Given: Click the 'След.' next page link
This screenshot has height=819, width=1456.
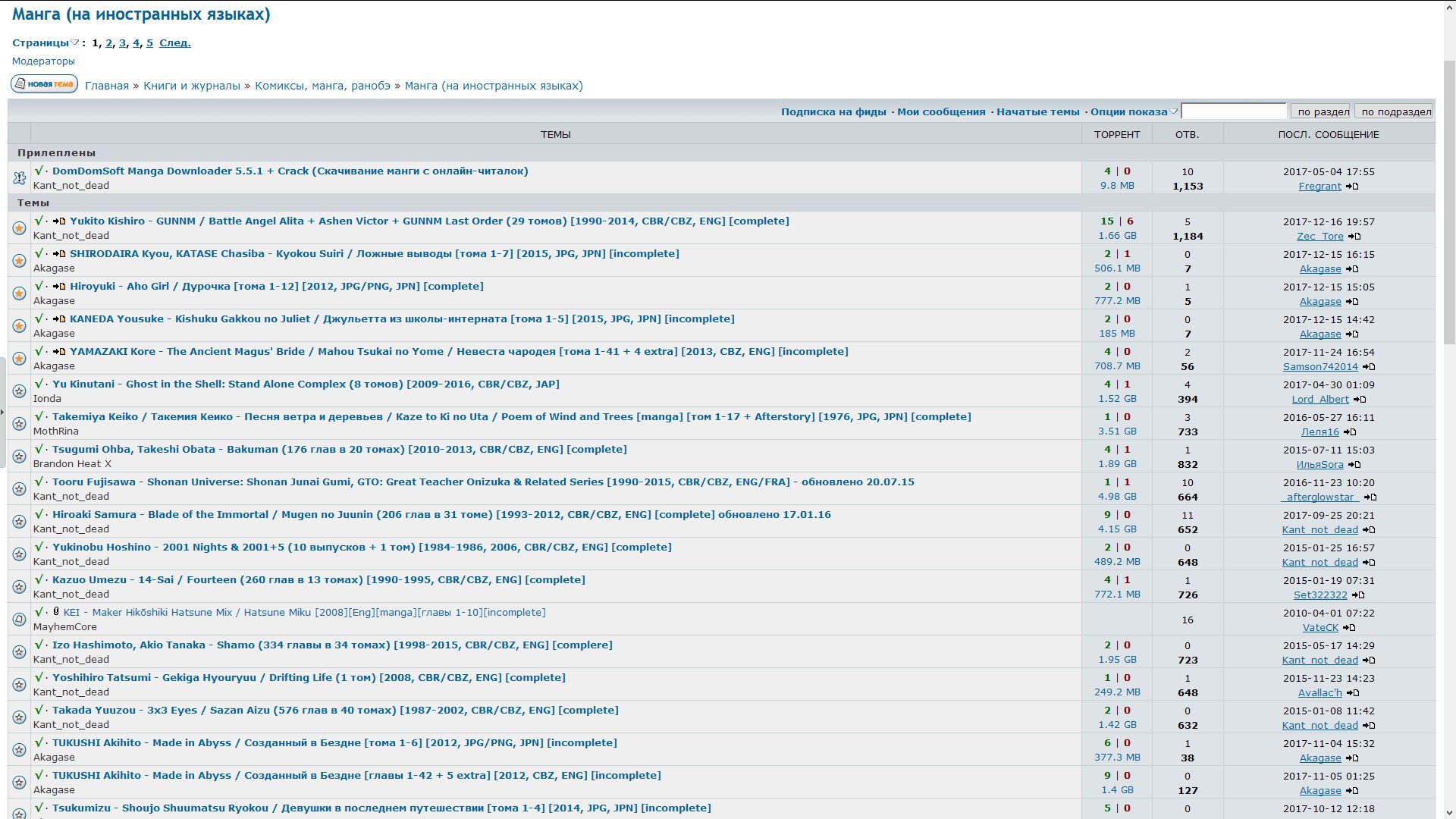Looking at the screenshot, I should [x=175, y=43].
